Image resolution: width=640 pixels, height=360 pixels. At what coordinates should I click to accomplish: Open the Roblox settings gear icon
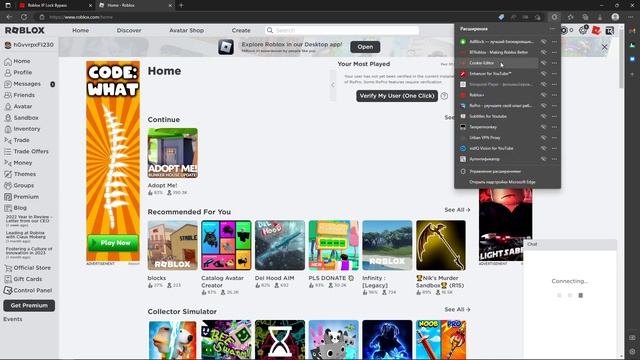coord(583,30)
